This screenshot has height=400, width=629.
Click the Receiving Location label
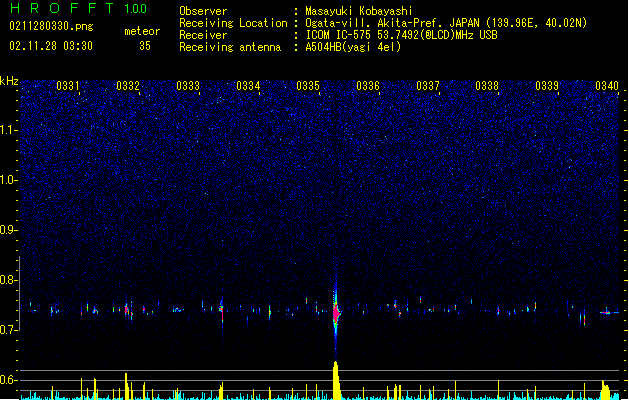click(x=233, y=23)
